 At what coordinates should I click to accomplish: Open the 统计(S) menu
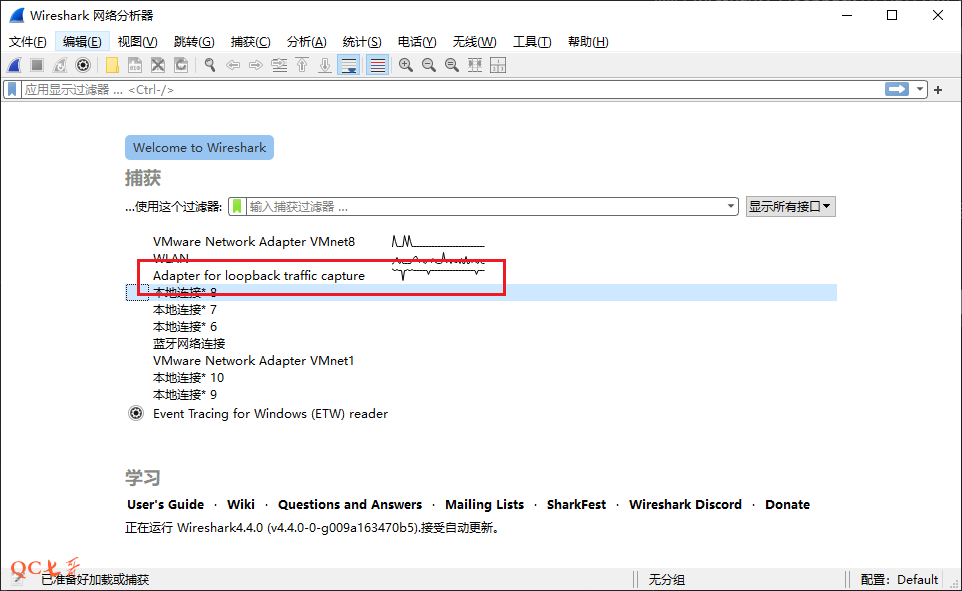tap(361, 41)
